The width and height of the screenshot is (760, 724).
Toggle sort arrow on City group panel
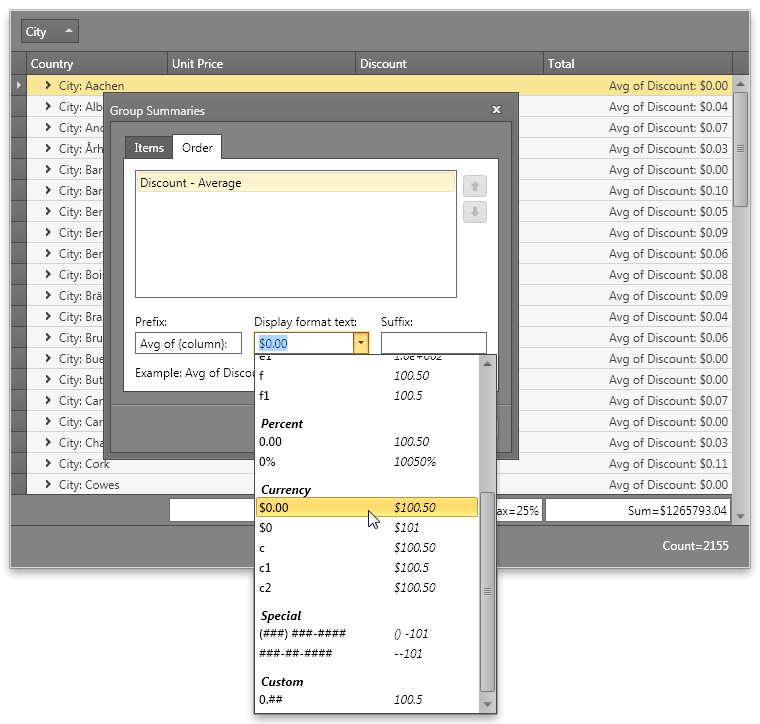[x=68, y=31]
